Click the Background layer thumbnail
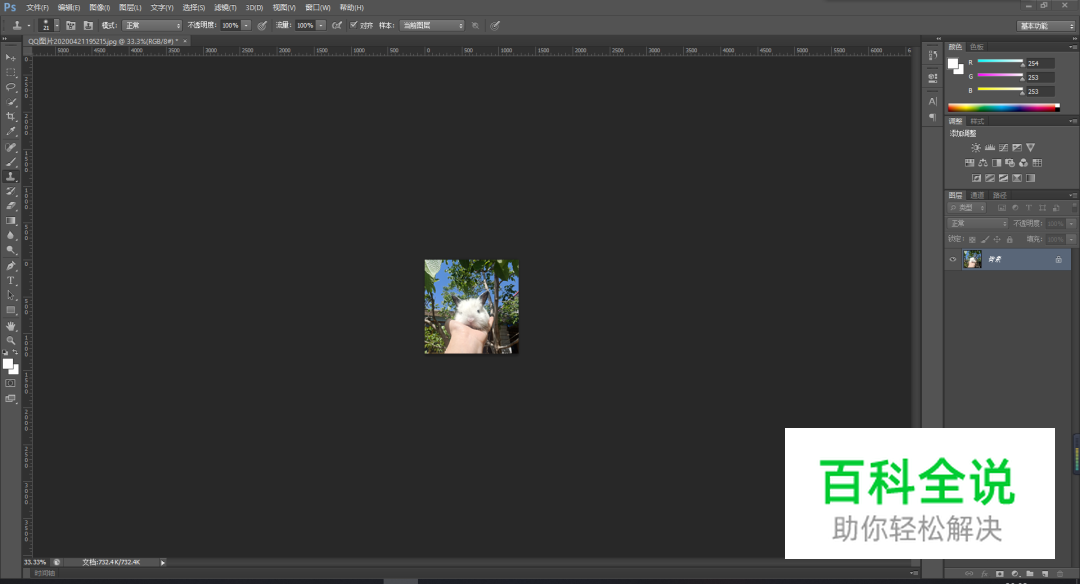 pos(972,260)
